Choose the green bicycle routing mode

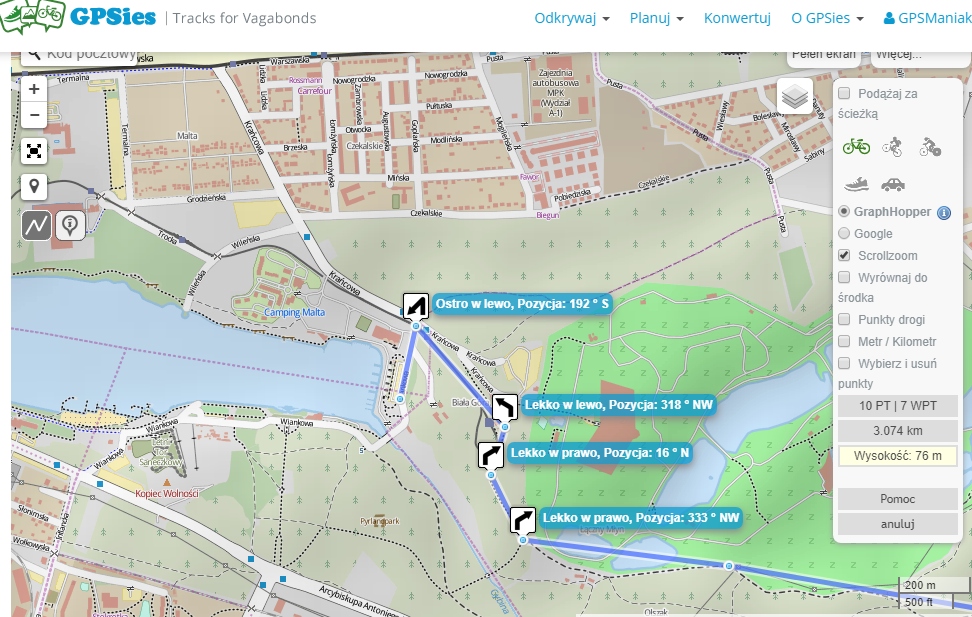tap(856, 147)
